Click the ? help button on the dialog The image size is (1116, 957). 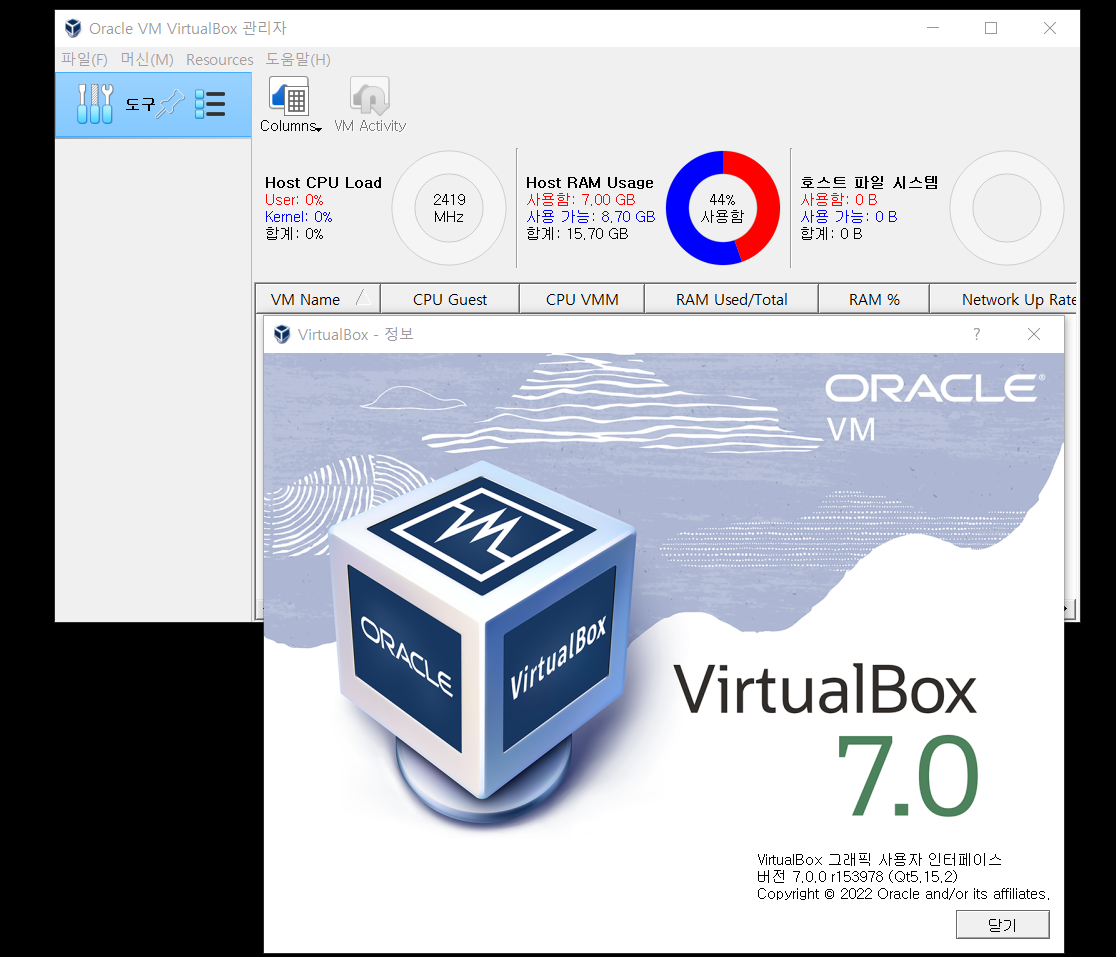(976, 334)
